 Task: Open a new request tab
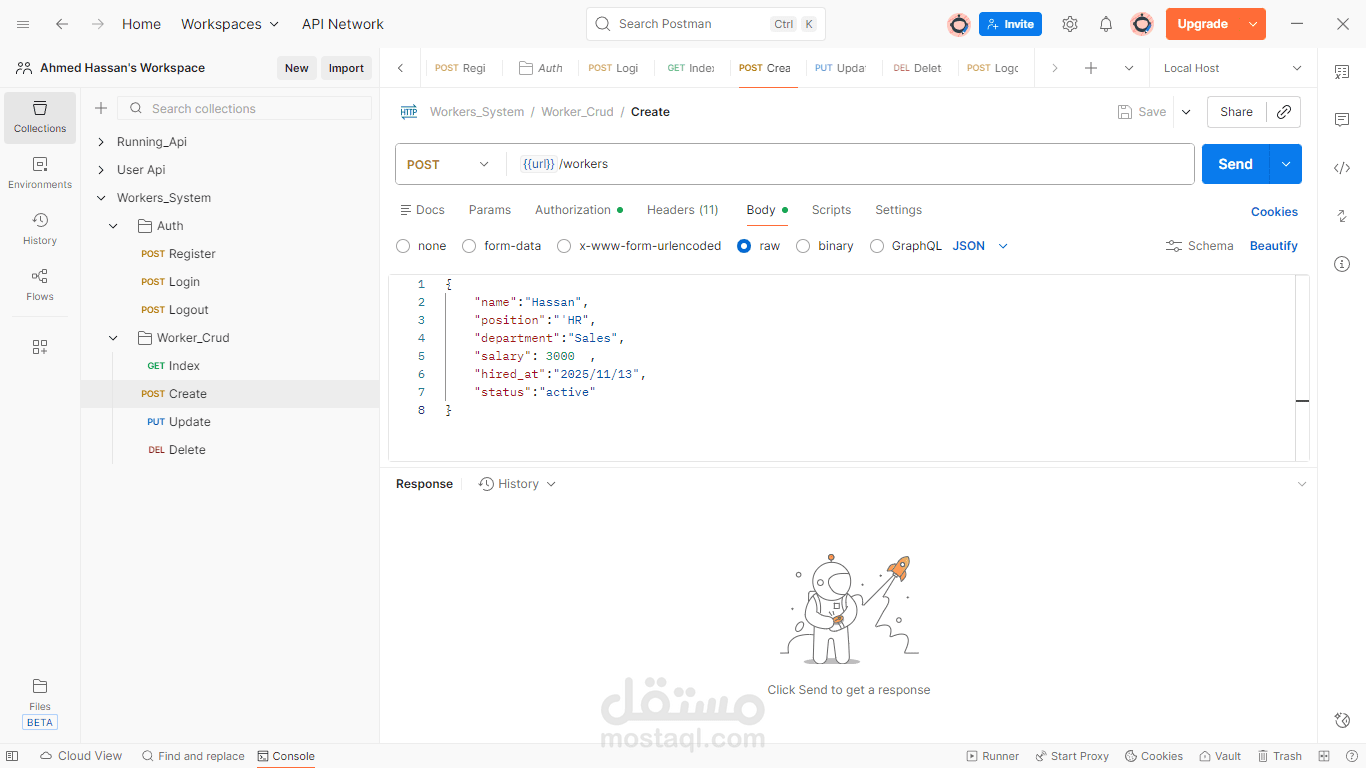click(1091, 68)
